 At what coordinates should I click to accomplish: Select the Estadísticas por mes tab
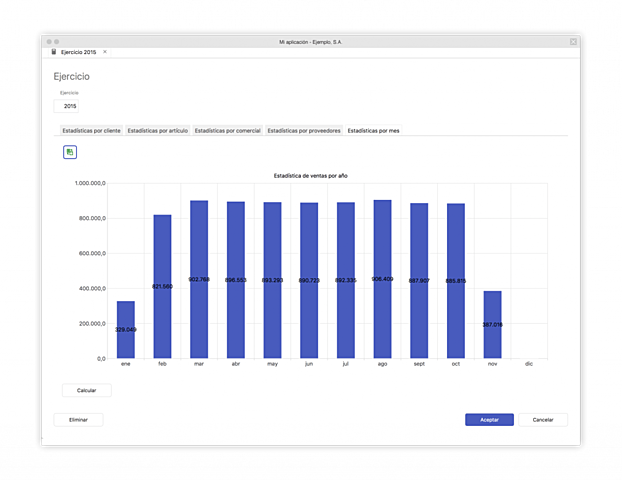pyautogui.click(x=373, y=131)
